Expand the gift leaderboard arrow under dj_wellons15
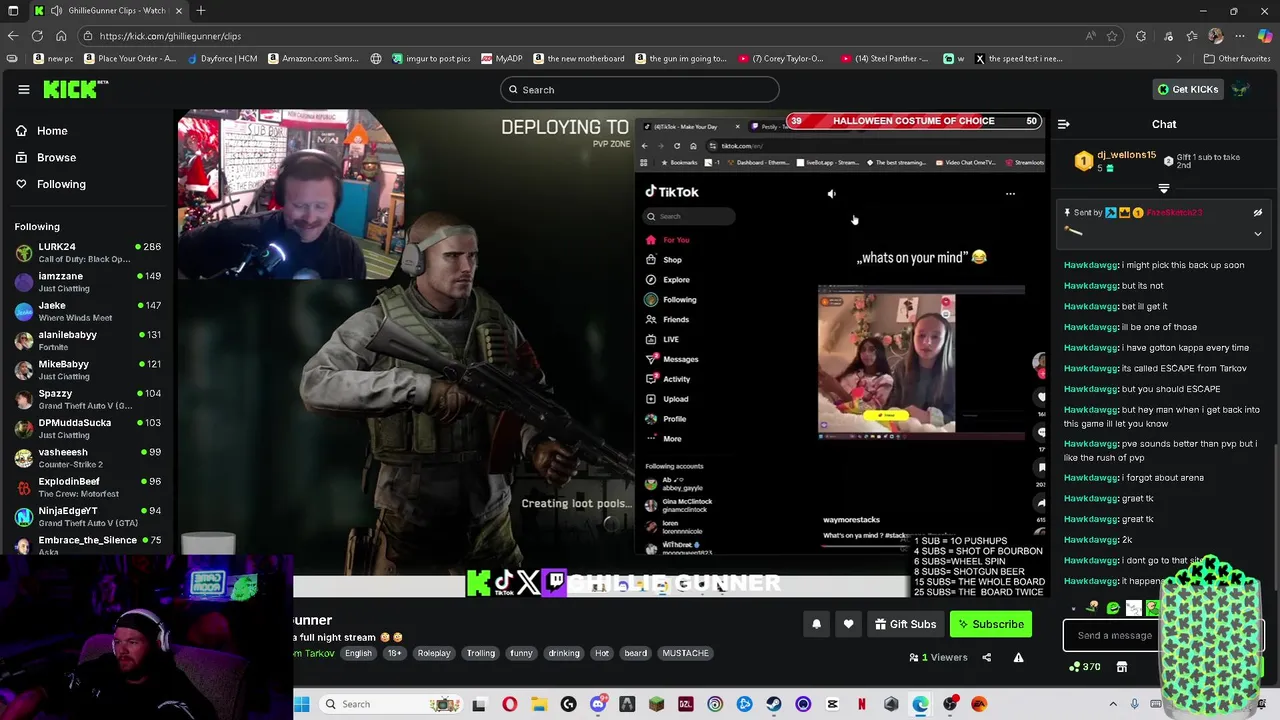The image size is (1280, 720). pyautogui.click(x=1164, y=188)
